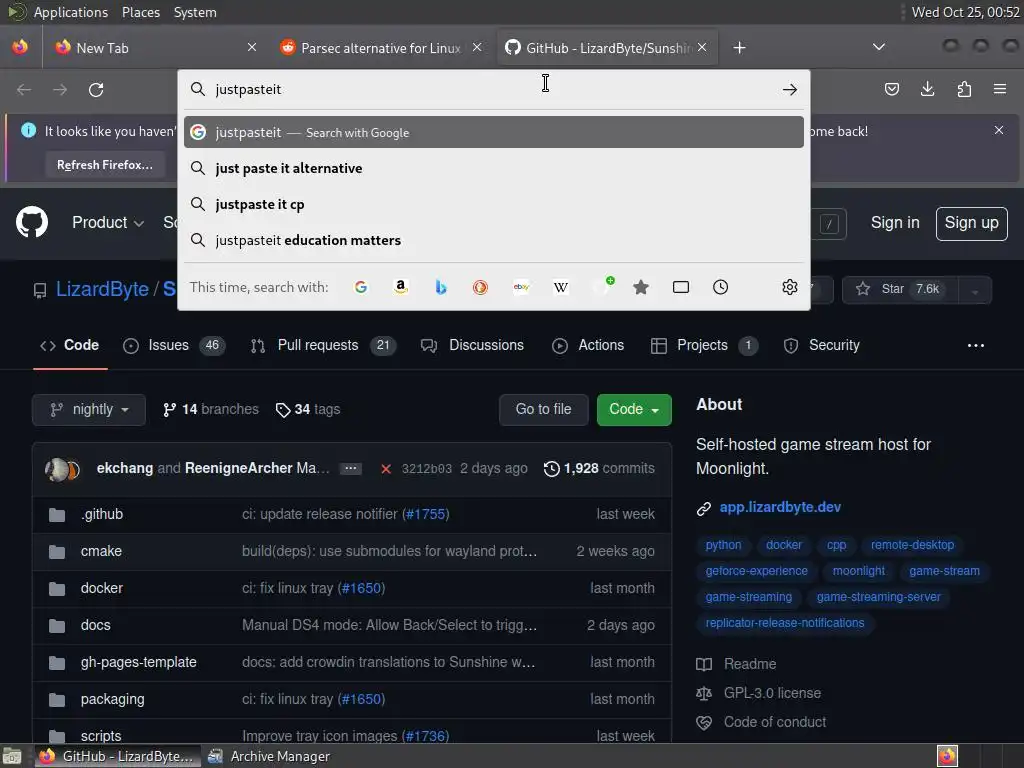Search history via the clock icon

pyautogui.click(x=720, y=287)
